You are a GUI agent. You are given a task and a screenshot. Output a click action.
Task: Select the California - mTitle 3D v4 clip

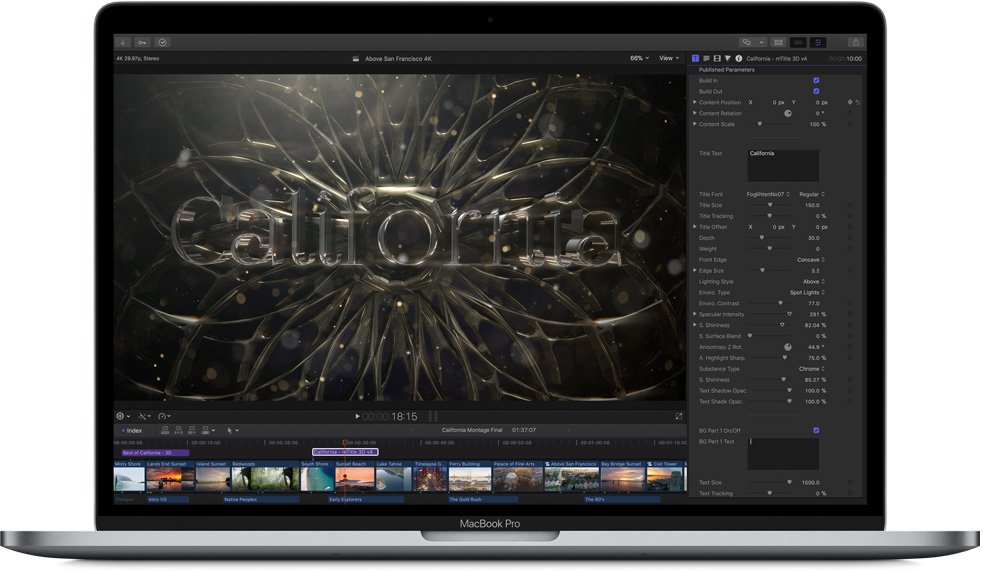(345, 452)
